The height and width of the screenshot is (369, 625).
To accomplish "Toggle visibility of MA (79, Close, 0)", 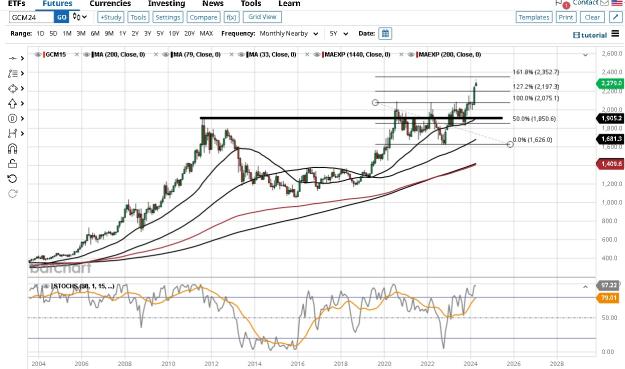I will [x=165, y=55].
